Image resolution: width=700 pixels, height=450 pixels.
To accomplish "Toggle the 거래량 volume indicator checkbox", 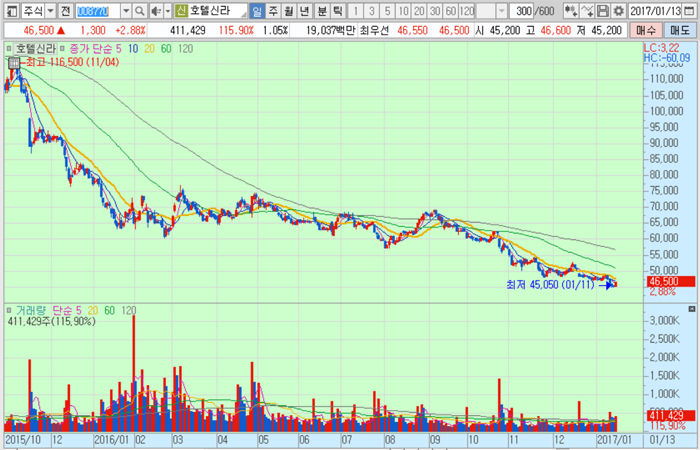I will [x=9, y=310].
